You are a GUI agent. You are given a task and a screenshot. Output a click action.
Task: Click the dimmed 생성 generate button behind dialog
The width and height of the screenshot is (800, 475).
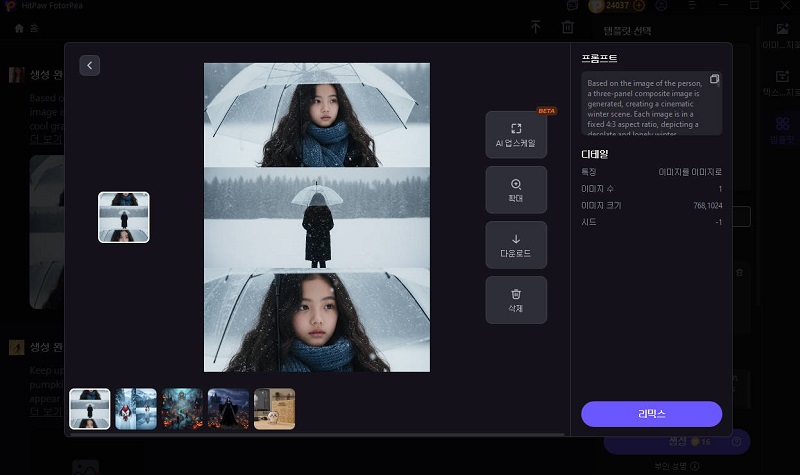pos(677,442)
